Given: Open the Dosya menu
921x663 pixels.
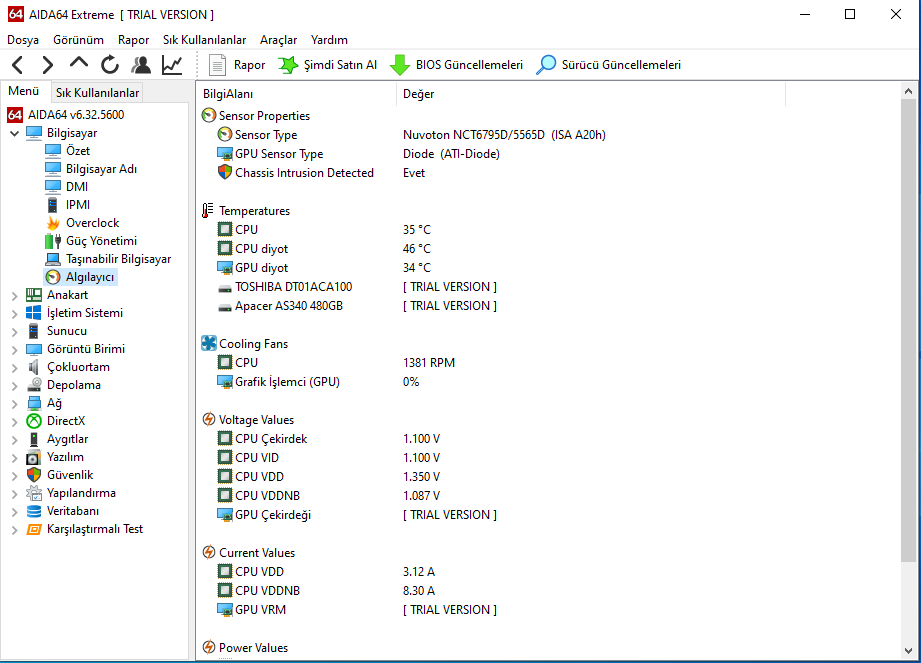Looking at the screenshot, I should click(23, 40).
